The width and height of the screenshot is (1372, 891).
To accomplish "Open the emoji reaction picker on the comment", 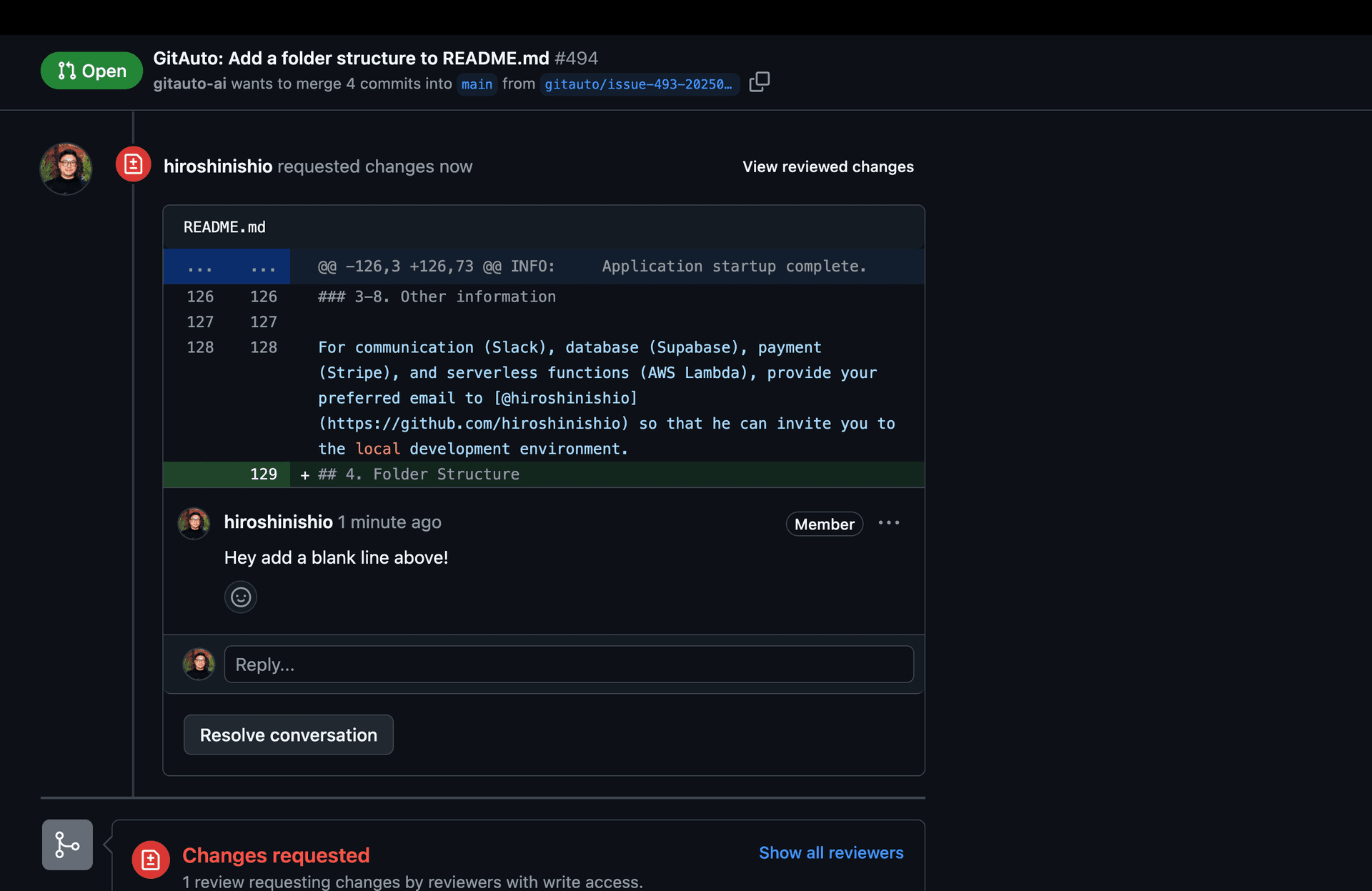I will 240,597.
